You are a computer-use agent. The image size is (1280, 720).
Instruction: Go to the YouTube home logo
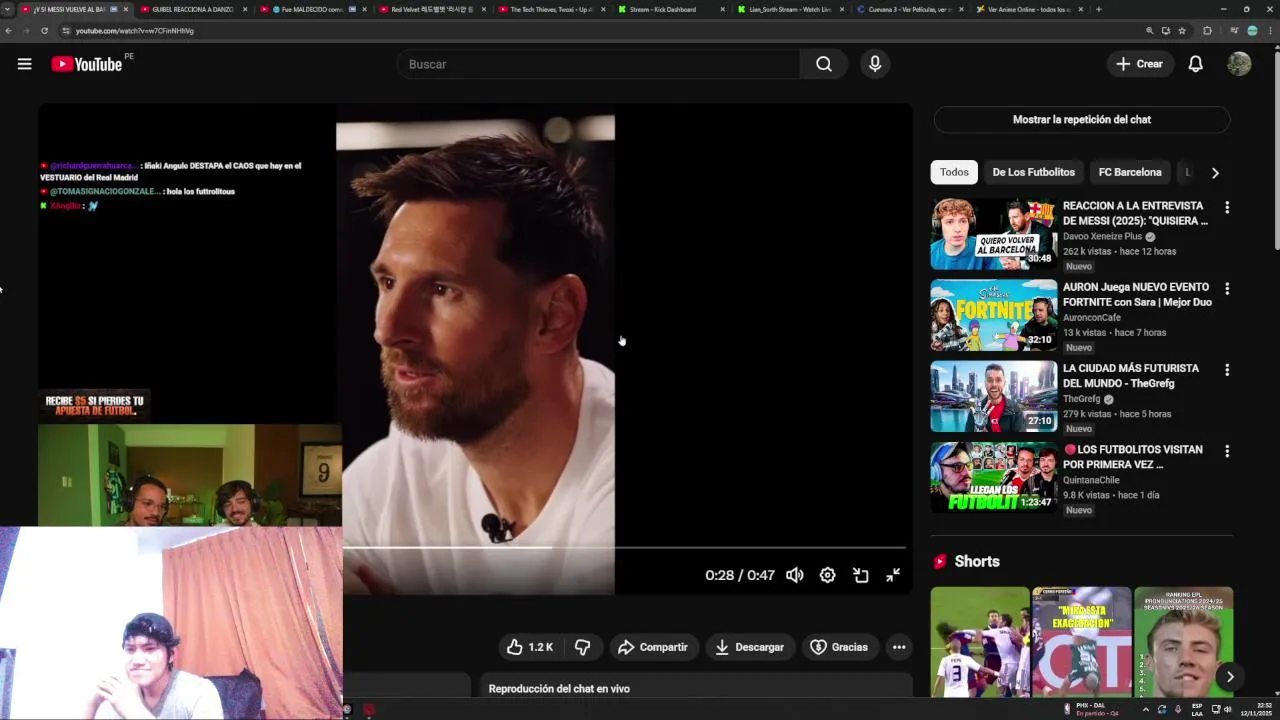87,64
